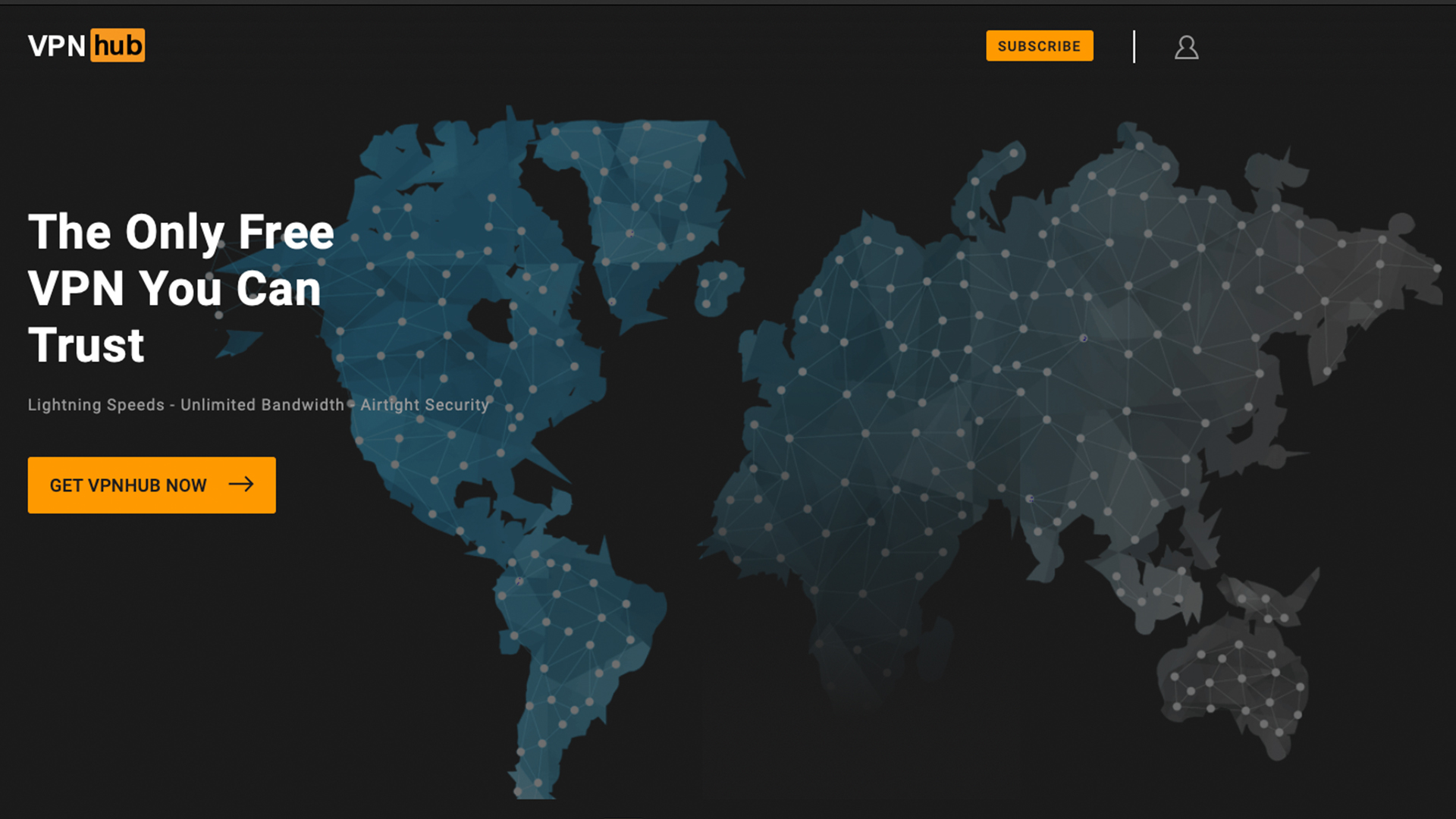Screen dimensions: 1456x819
Task: Click the VPNhub logo
Action: pos(86,45)
